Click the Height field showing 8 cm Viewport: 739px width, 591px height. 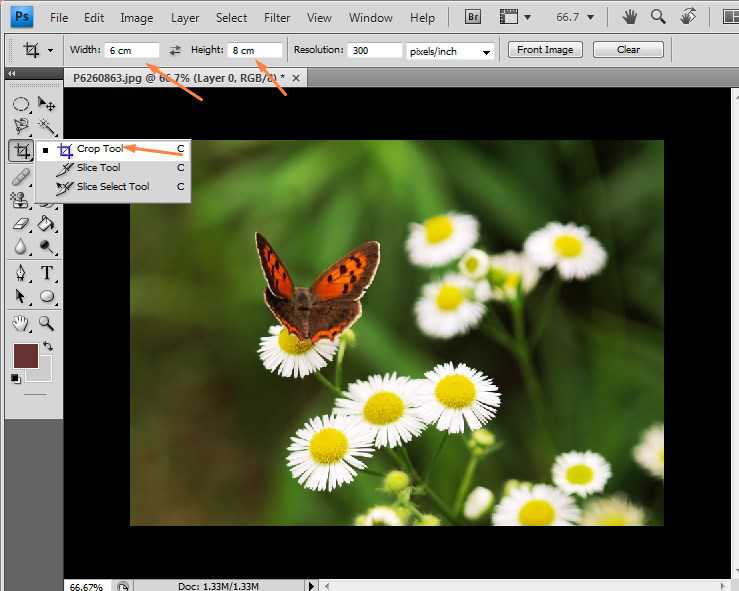[x=255, y=50]
